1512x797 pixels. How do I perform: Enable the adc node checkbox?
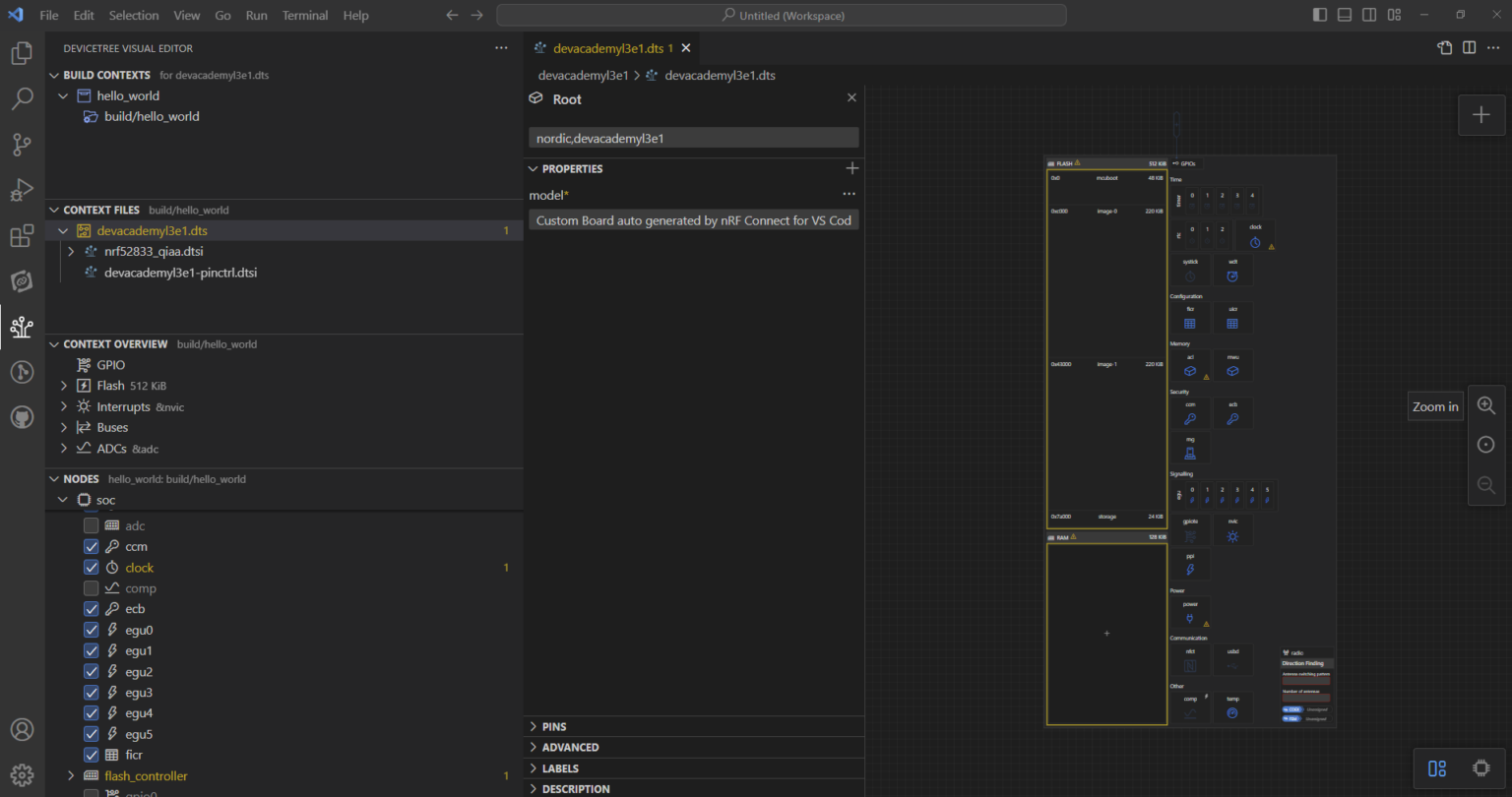(92, 525)
